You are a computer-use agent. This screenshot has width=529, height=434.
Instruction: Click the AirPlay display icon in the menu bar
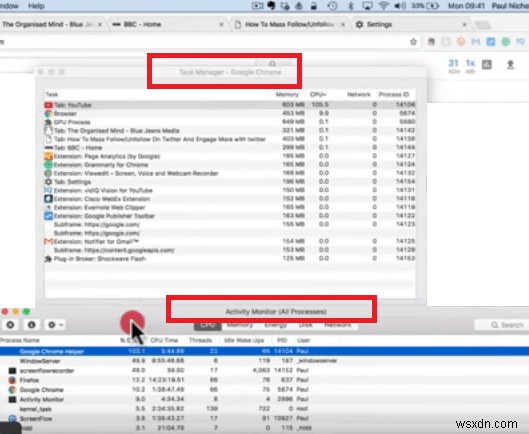click(367, 6)
